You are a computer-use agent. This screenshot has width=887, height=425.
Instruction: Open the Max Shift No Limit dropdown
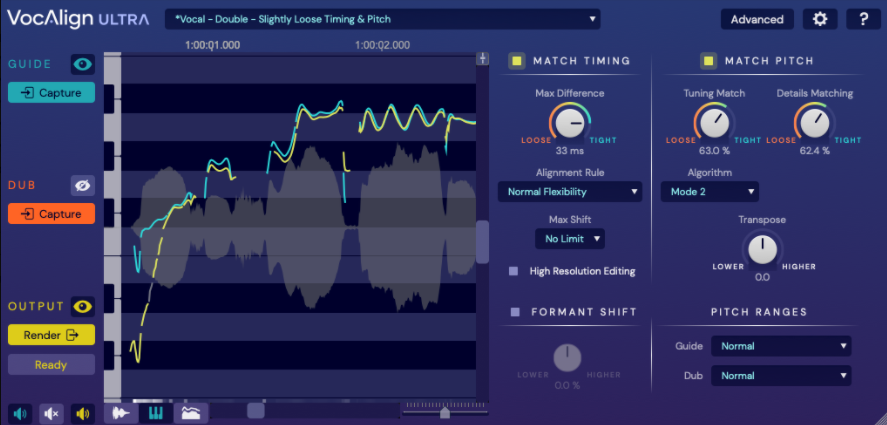pos(570,239)
